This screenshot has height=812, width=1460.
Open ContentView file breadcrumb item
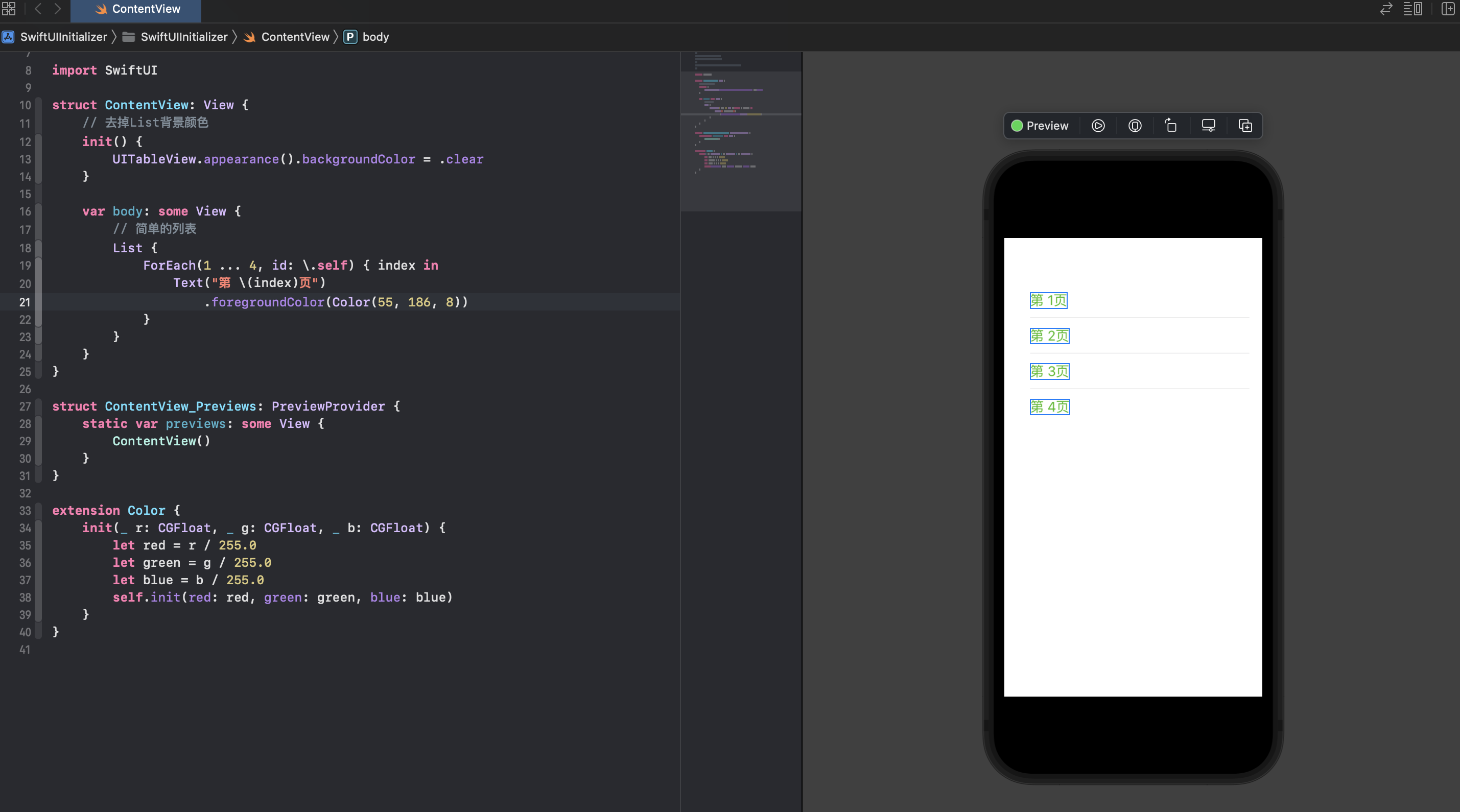295,37
